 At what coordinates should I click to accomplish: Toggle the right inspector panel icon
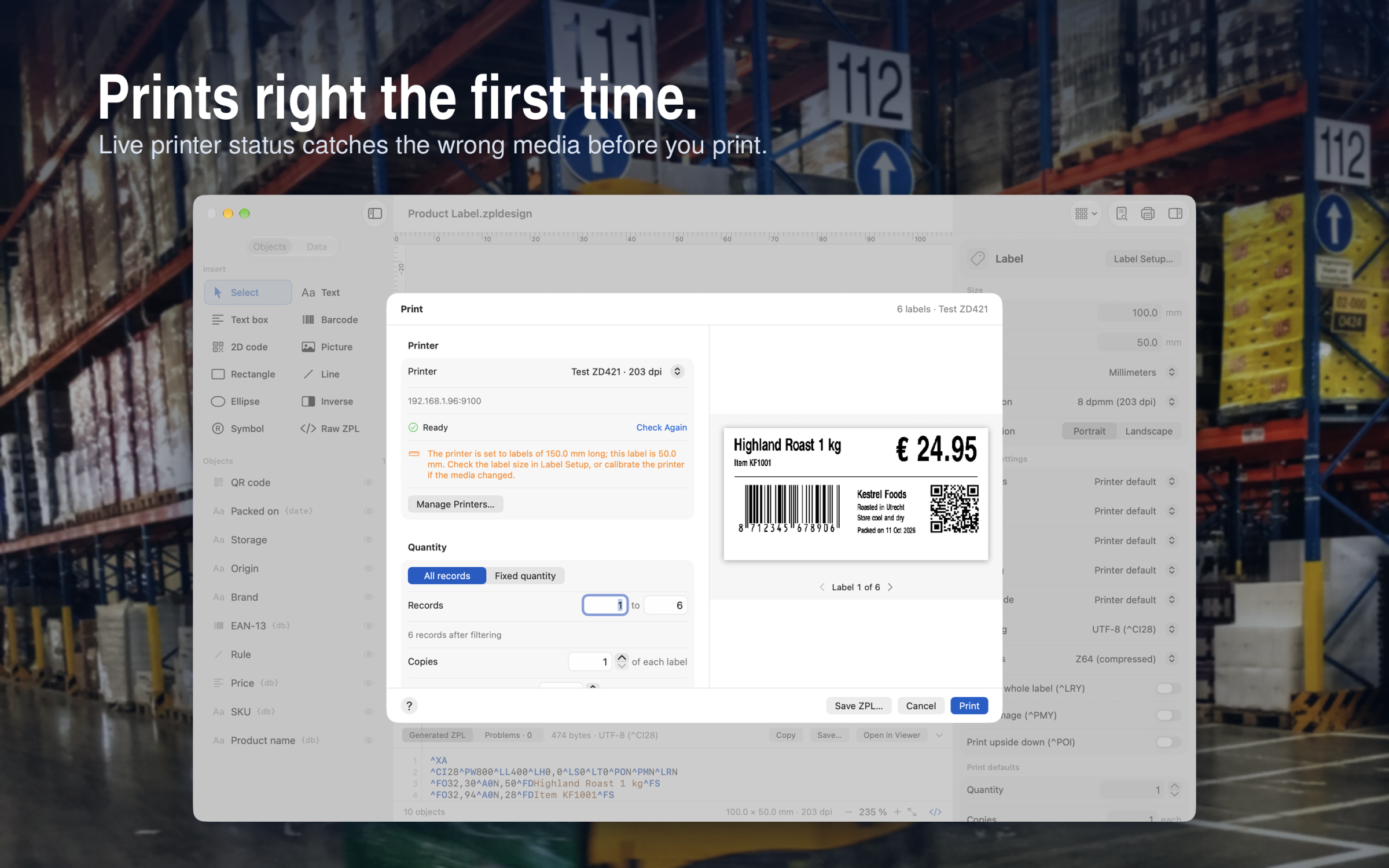[x=1175, y=214]
